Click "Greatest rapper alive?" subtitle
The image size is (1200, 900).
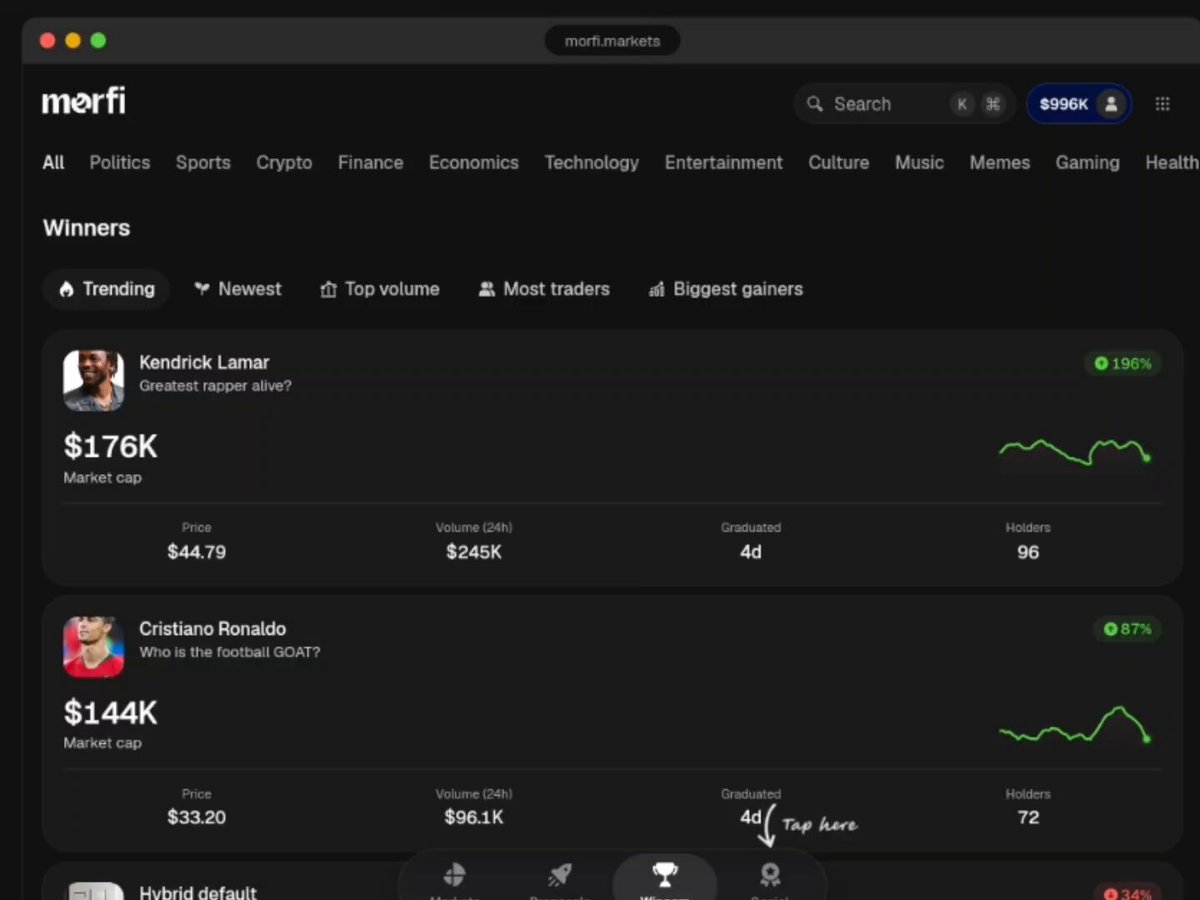click(x=215, y=386)
